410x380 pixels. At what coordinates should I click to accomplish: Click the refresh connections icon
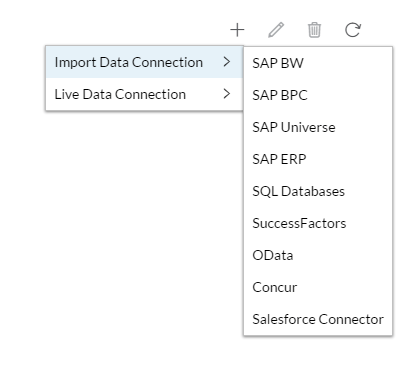(353, 30)
